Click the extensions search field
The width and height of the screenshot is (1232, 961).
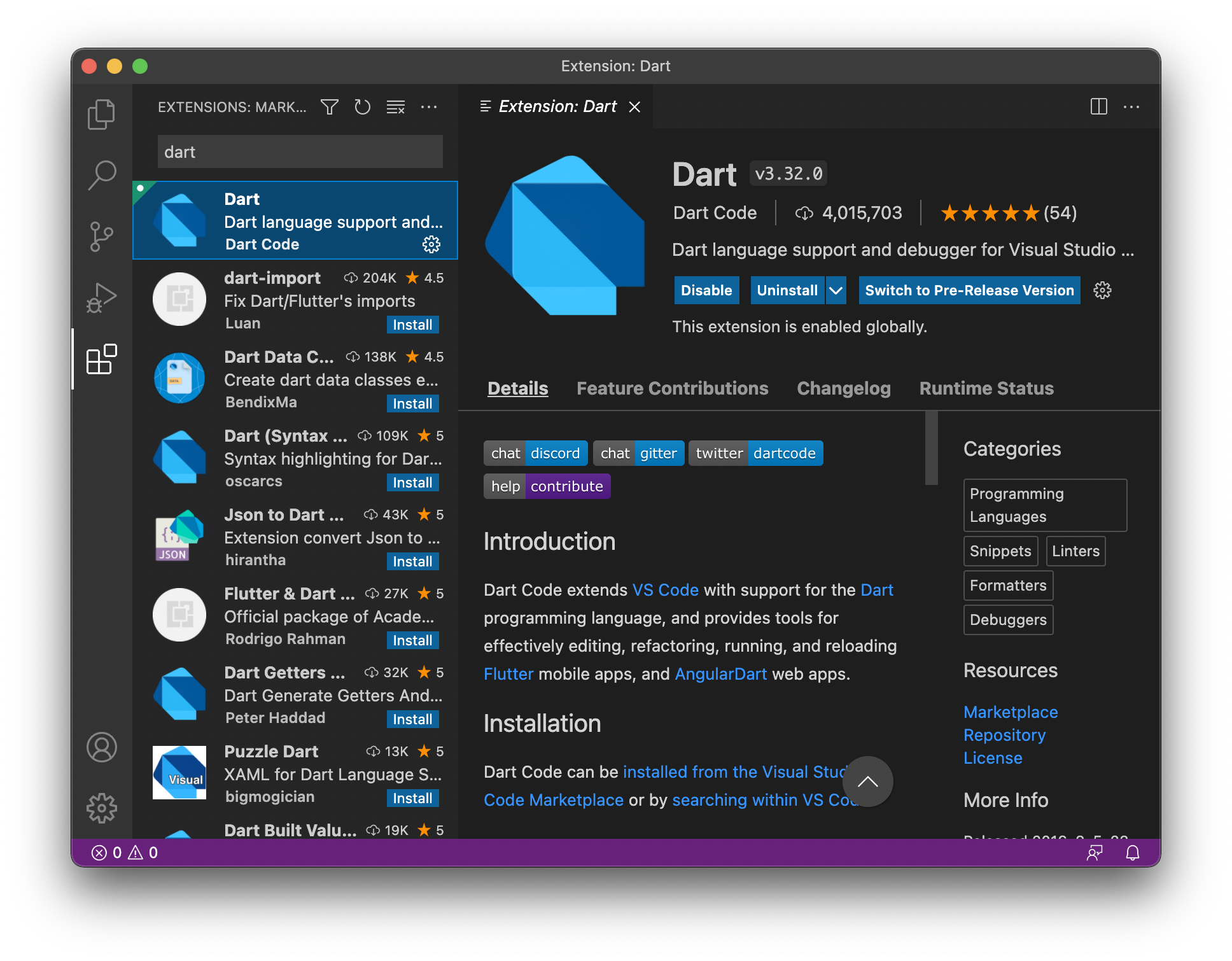coord(300,152)
